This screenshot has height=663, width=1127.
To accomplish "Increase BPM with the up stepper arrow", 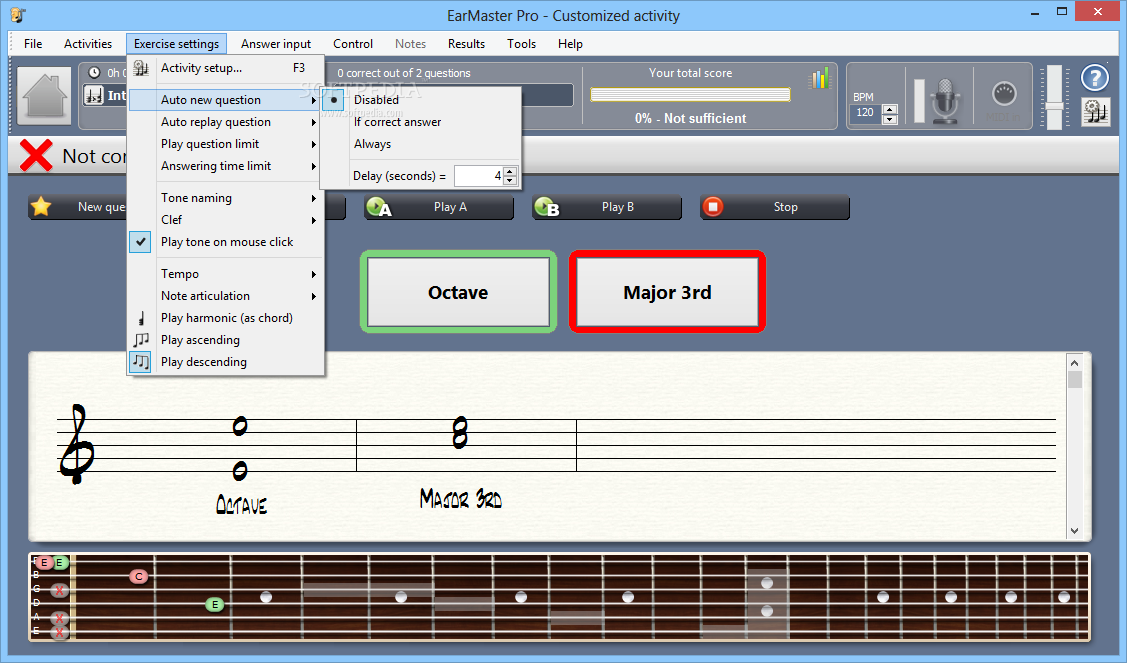I will coord(890,109).
